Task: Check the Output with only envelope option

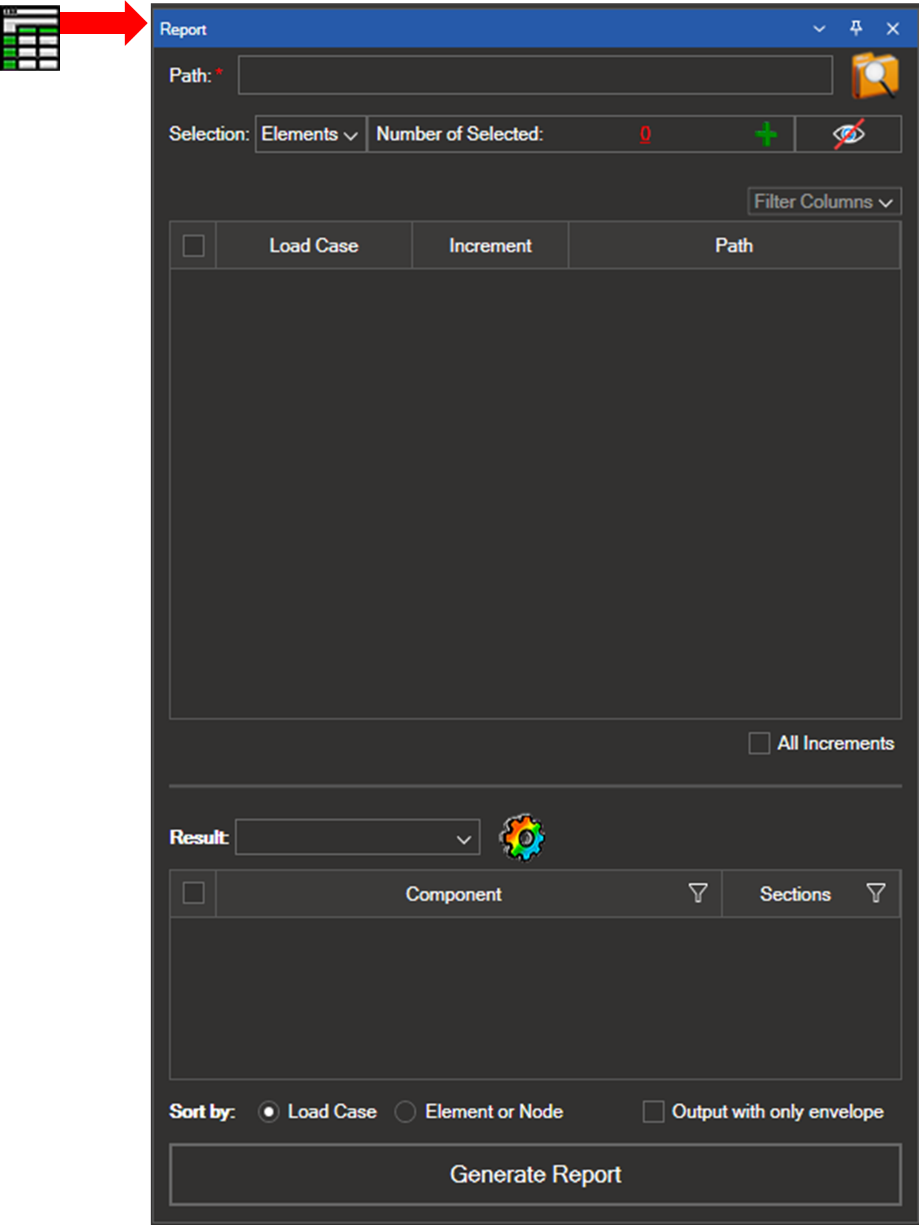Action: pyautogui.click(x=653, y=1112)
